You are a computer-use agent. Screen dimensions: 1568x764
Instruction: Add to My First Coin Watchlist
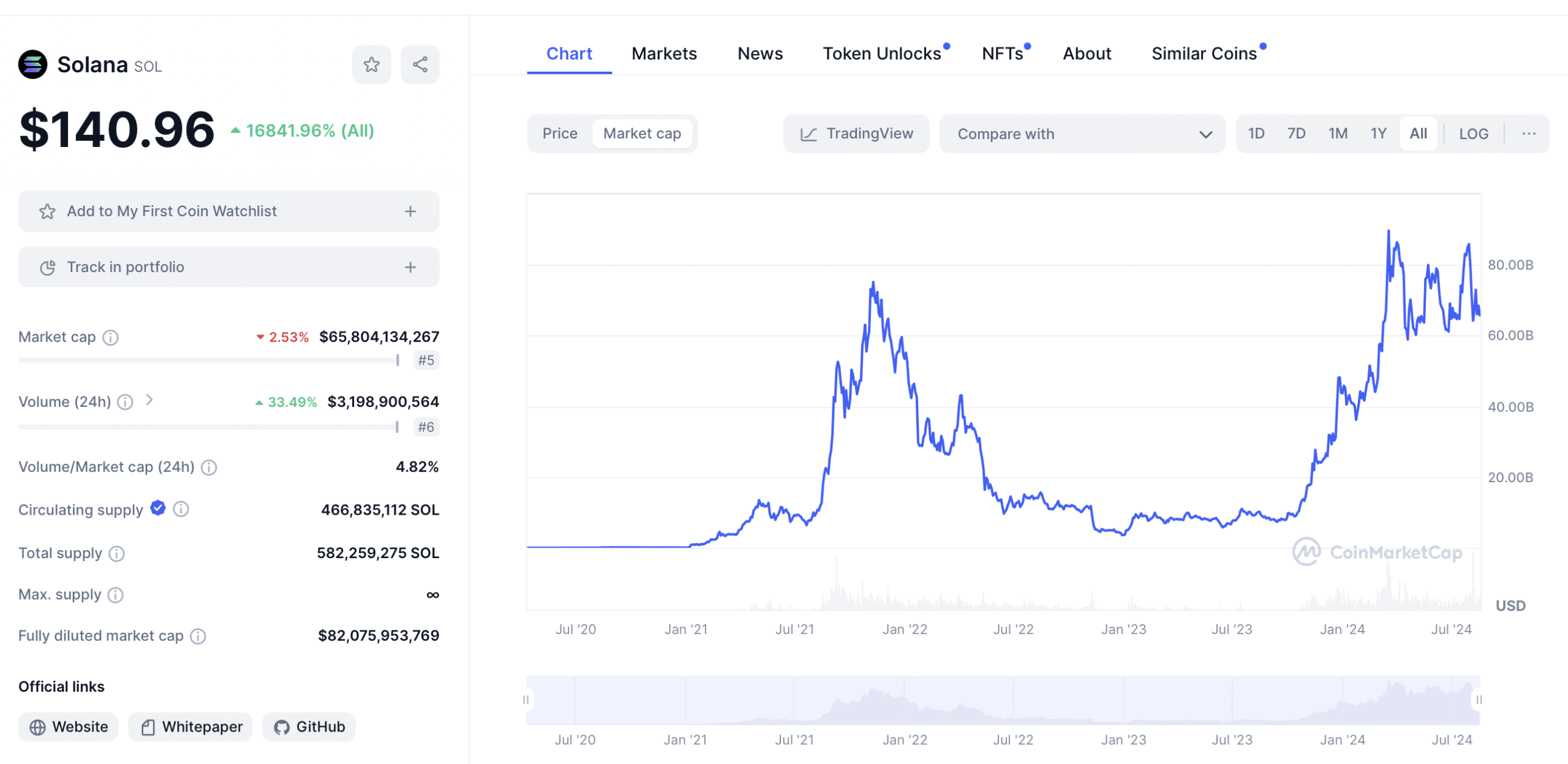coord(228,211)
